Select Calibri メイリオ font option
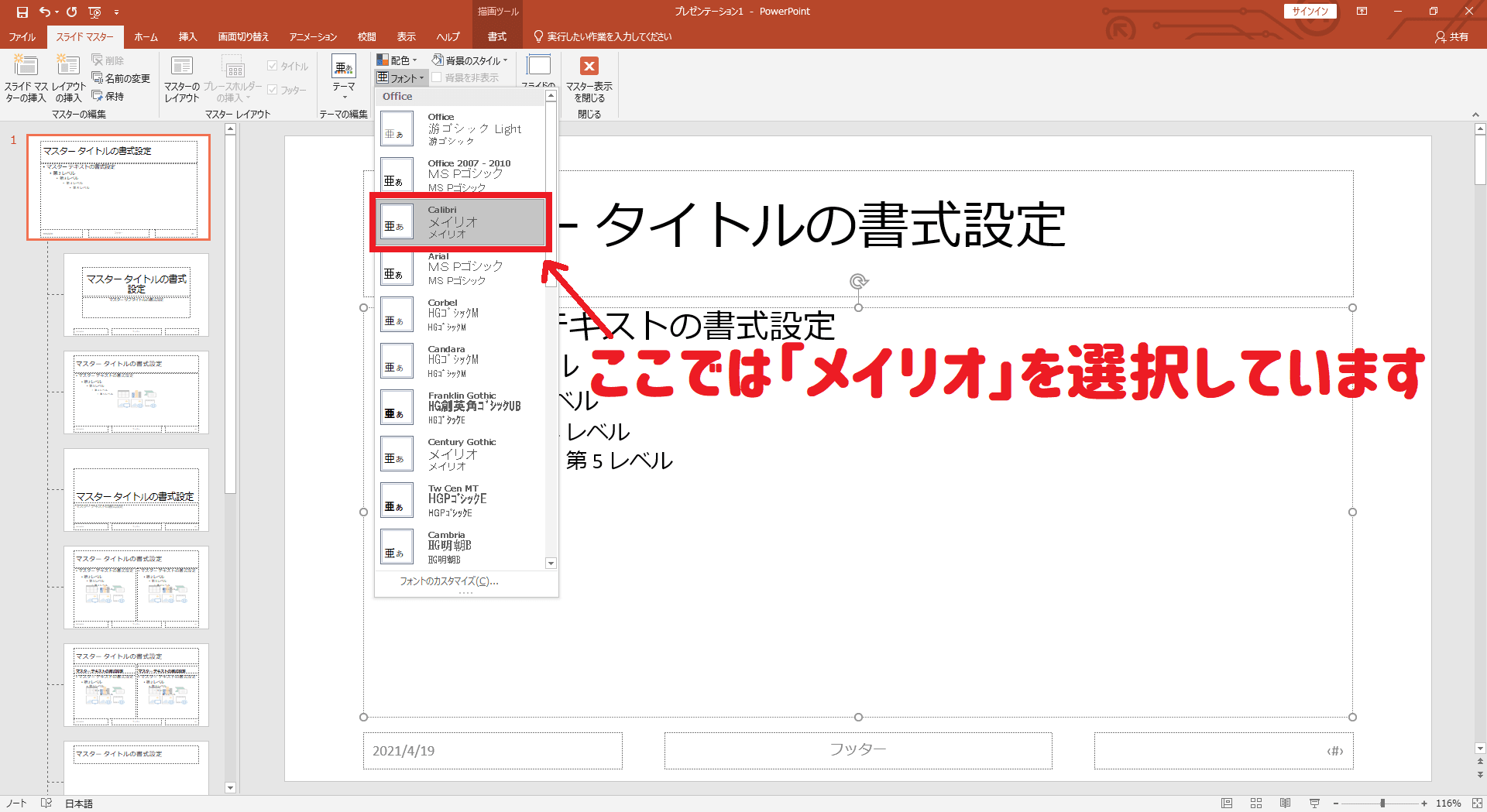Screen dimensions: 1487x812 tap(462, 222)
